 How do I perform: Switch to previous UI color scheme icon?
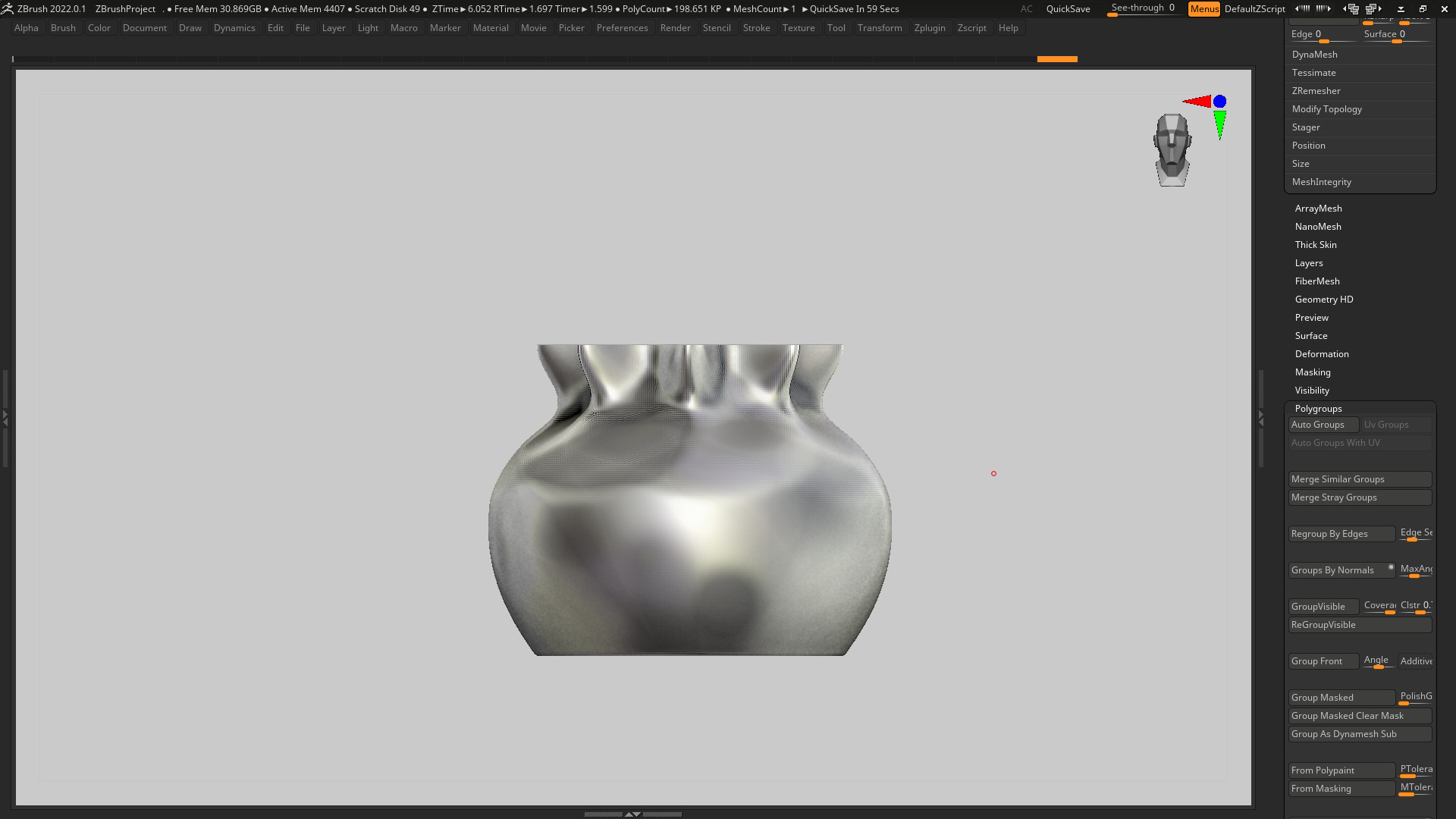point(1351,9)
